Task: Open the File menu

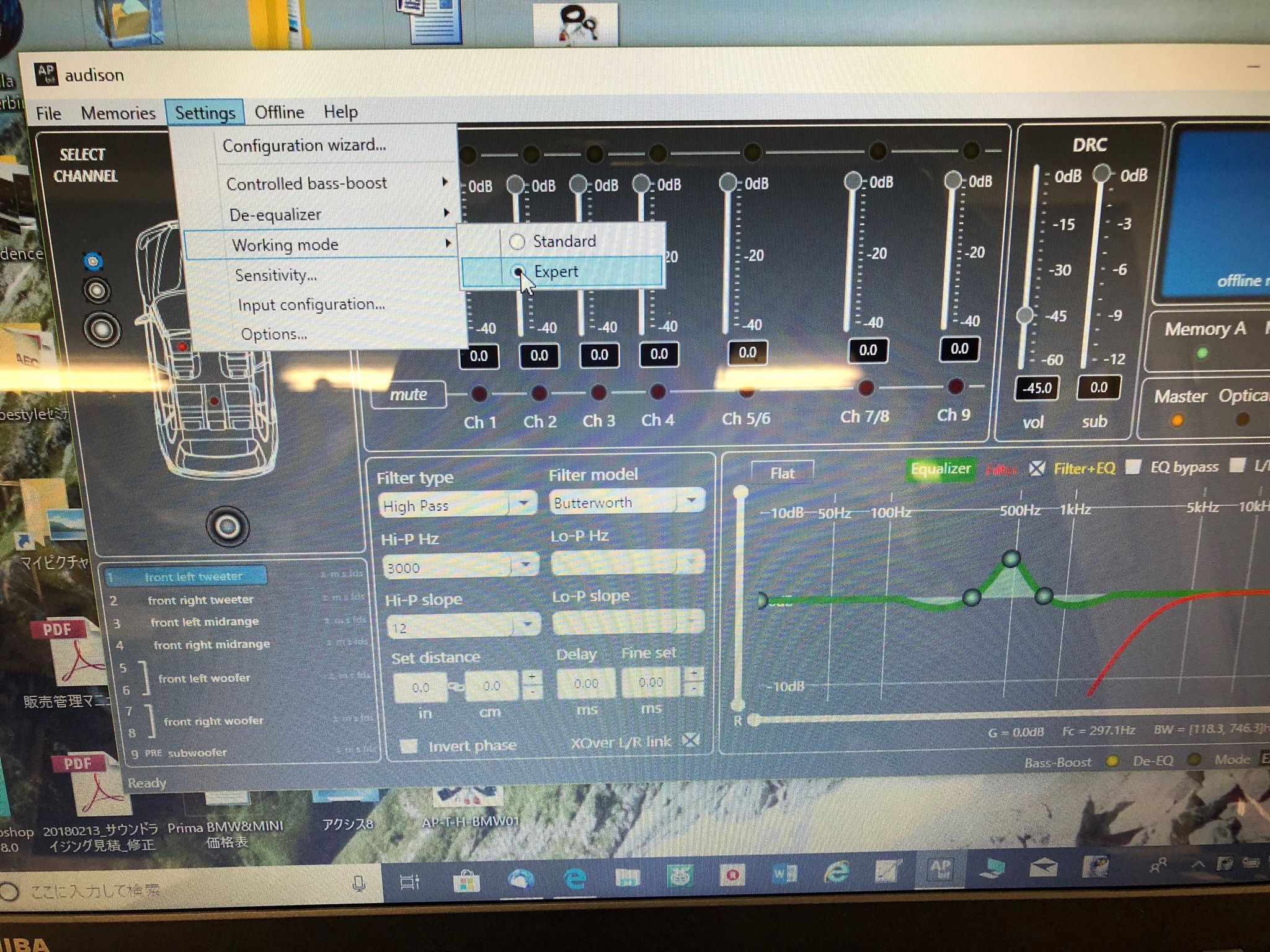Action: click(48, 113)
